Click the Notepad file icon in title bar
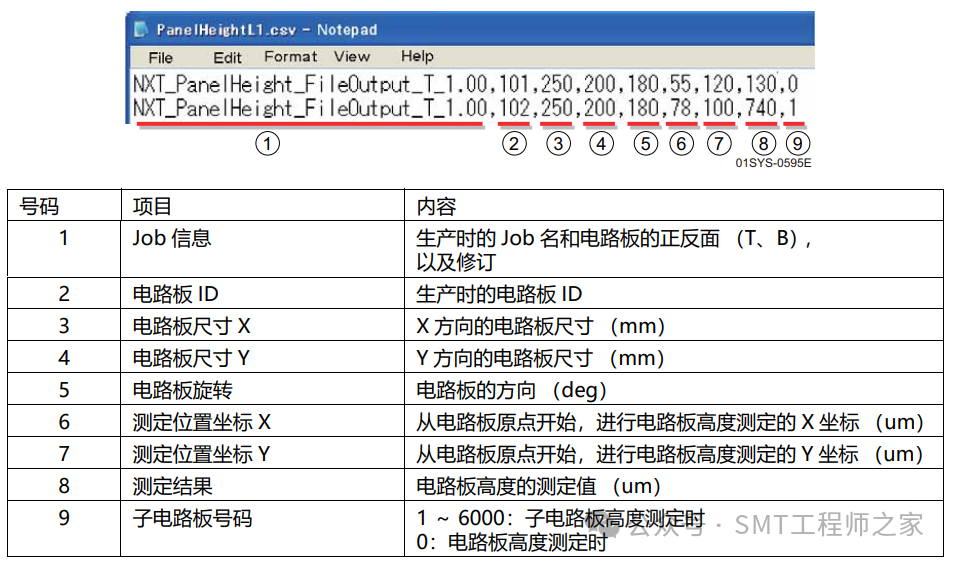 pos(141,29)
